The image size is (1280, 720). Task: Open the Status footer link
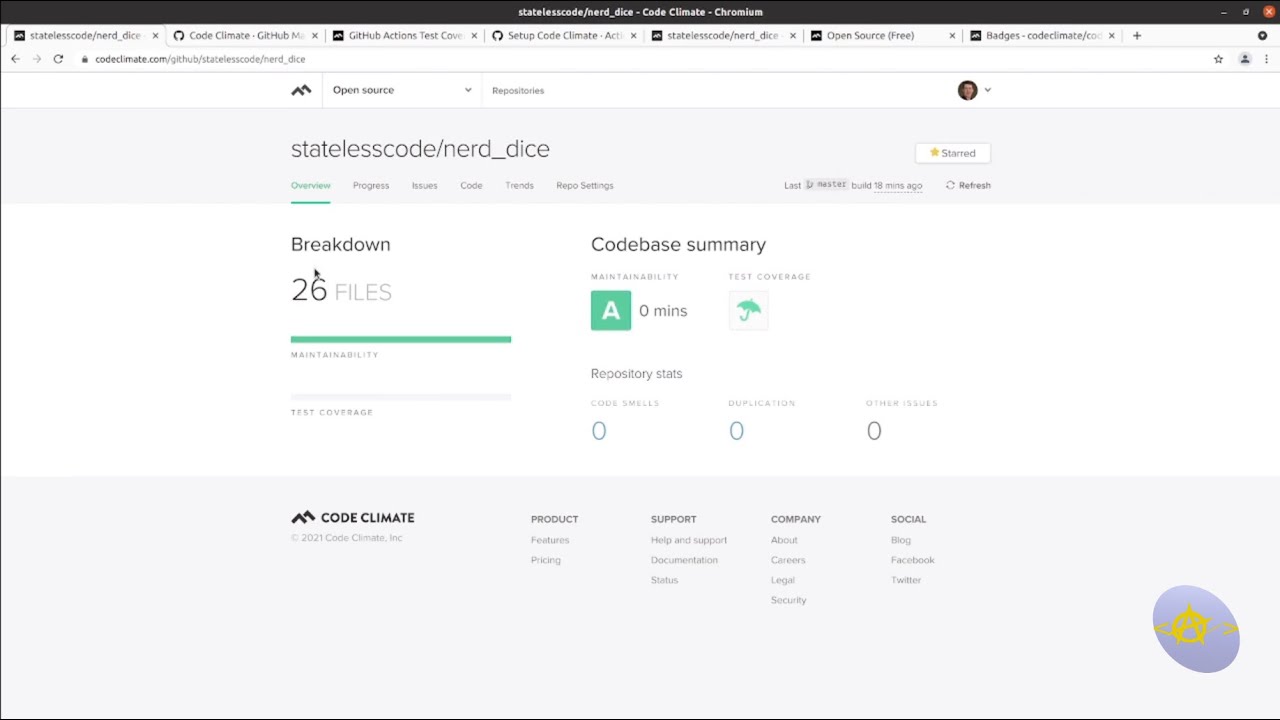coord(664,580)
